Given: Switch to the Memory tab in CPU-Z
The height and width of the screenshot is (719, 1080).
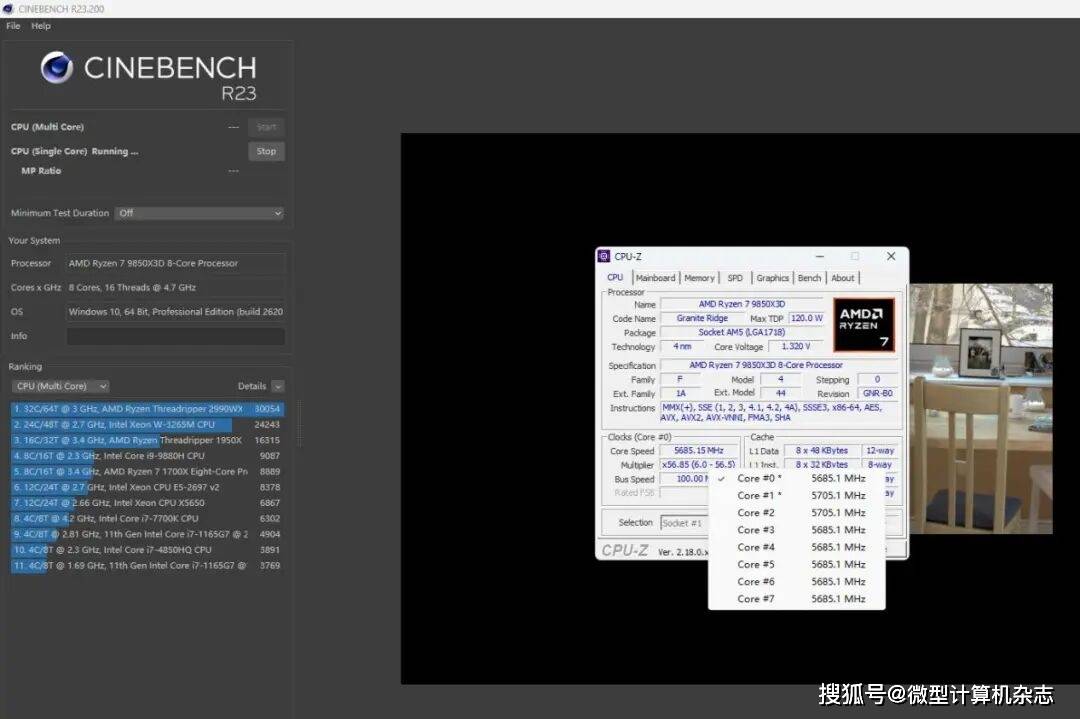Looking at the screenshot, I should (699, 278).
